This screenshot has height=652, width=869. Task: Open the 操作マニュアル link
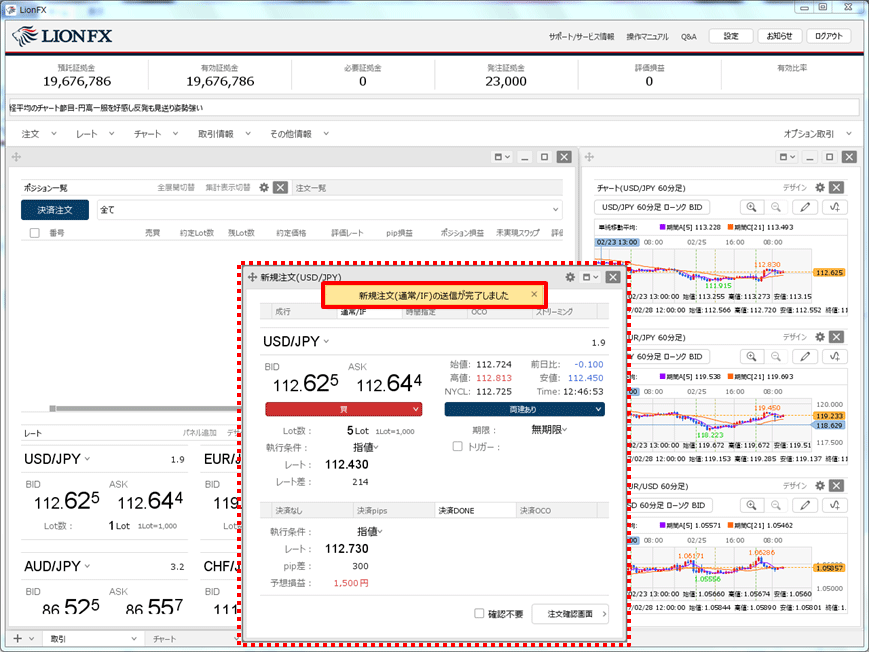tap(647, 37)
